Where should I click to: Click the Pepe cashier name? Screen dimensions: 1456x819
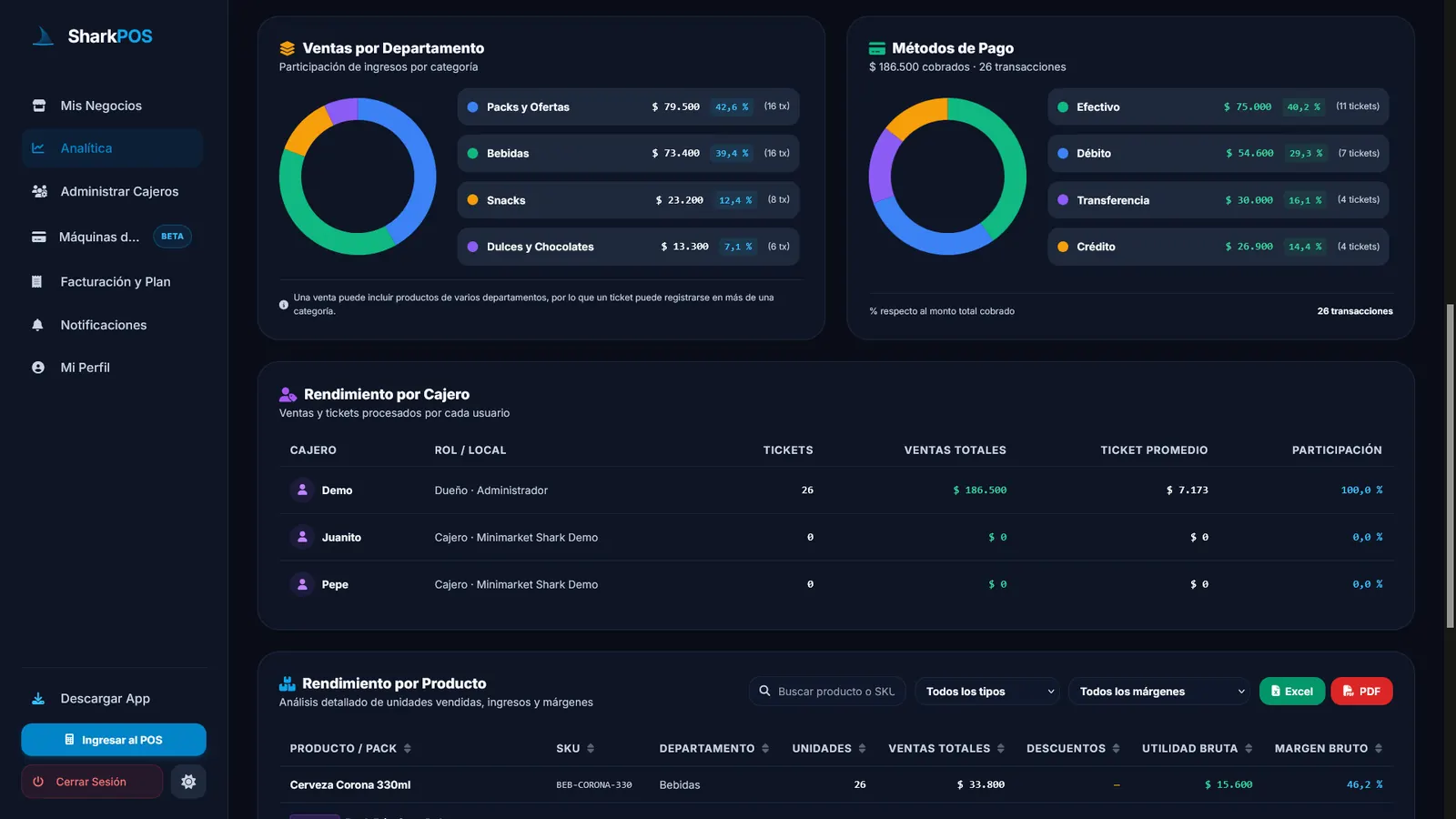[335, 584]
